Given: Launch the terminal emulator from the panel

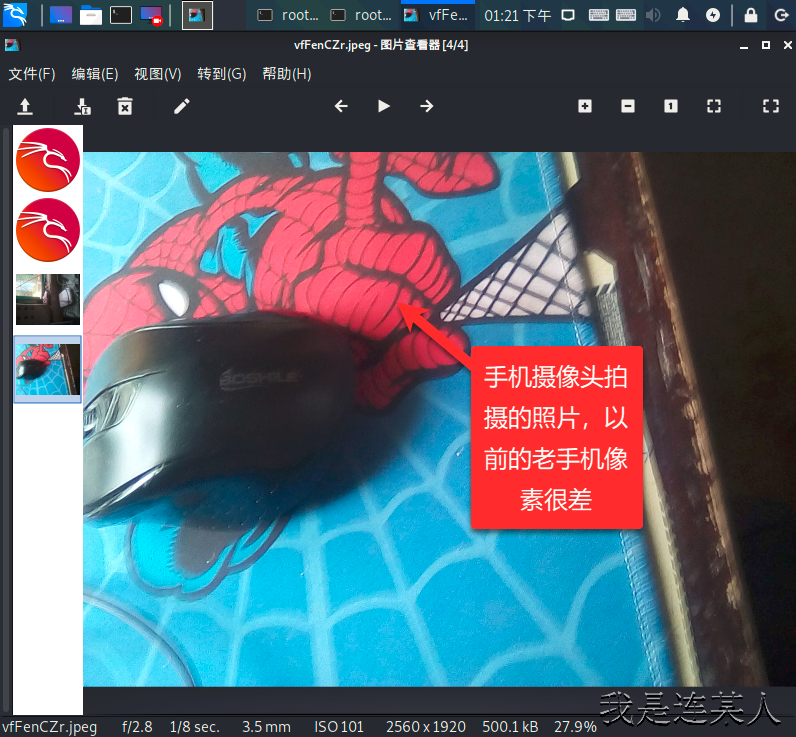Looking at the screenshot, I should (x=121, y=15).
